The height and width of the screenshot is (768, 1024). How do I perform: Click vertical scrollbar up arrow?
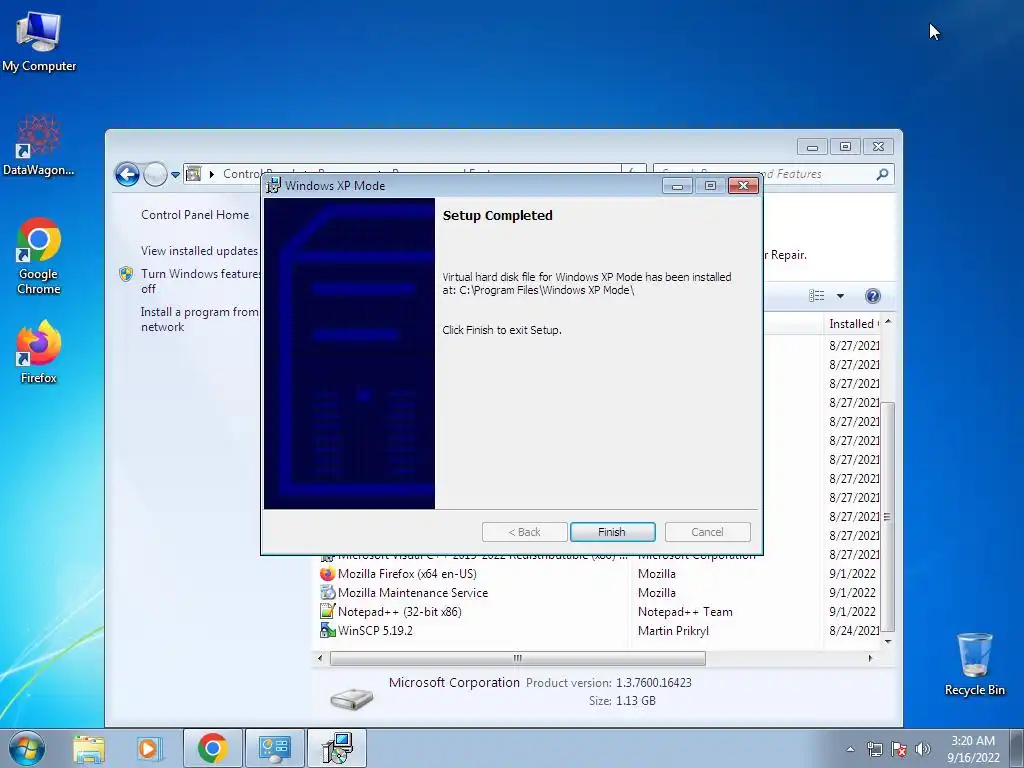pyautogui.click(x=888, y=322)
